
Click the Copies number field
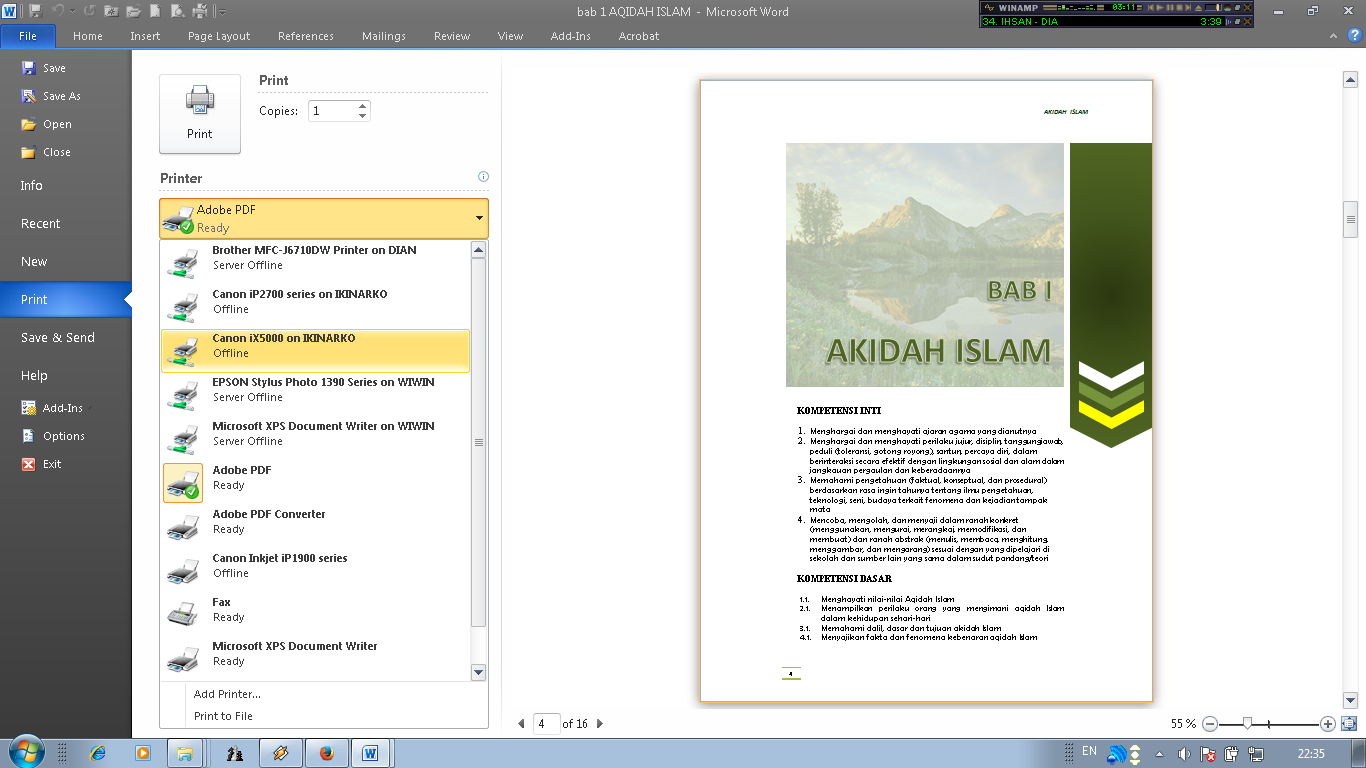click(331, 111)
